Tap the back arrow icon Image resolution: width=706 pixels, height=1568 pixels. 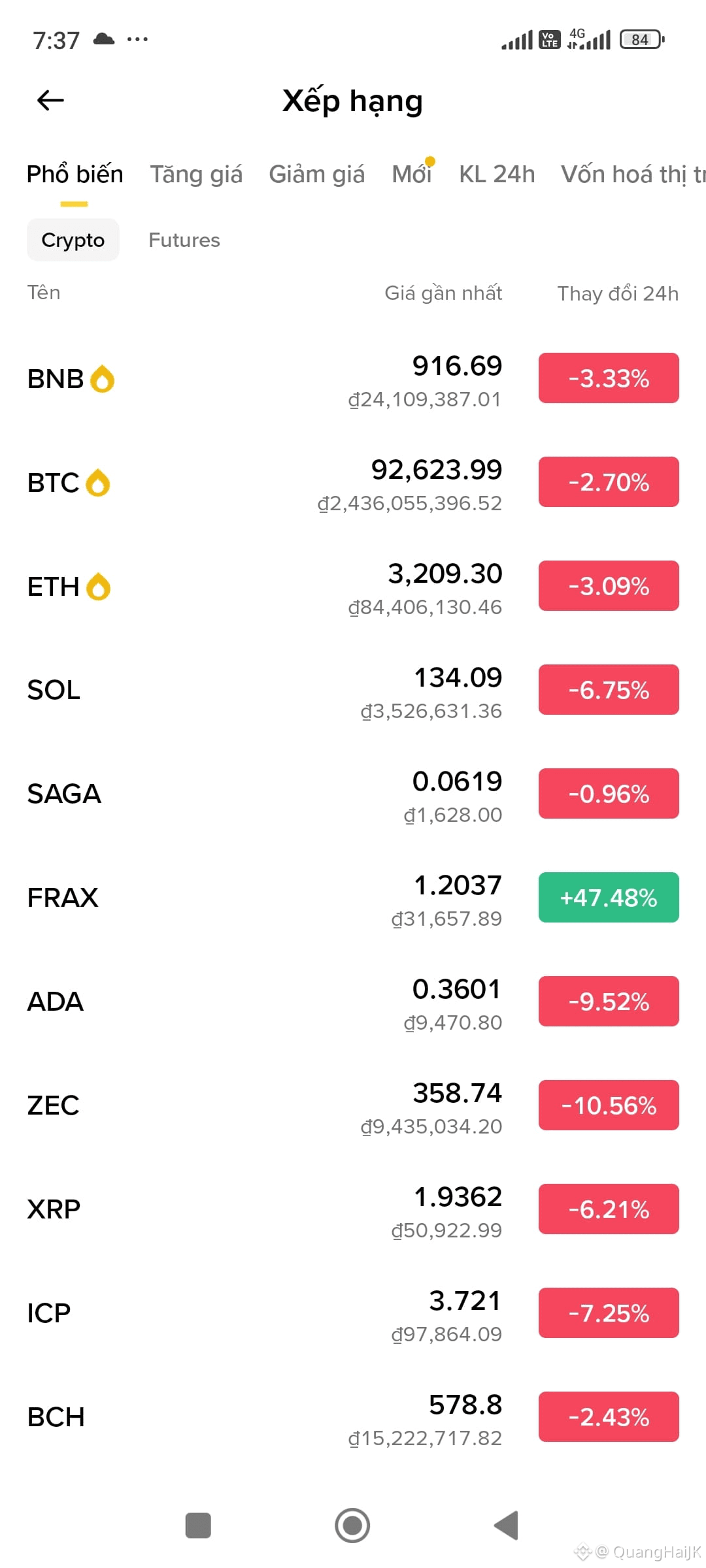pyautogui.click(x=50, y=101)
